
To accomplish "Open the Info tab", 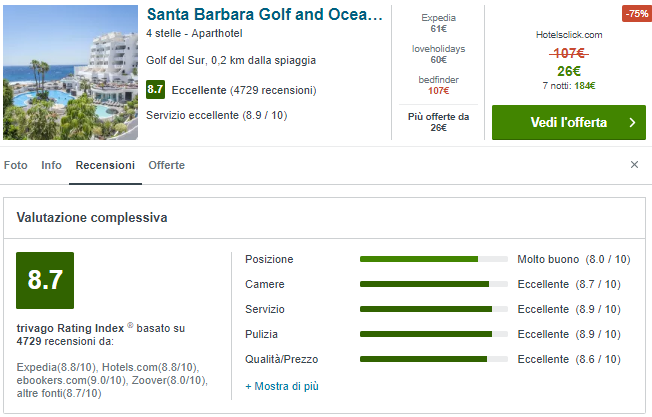I will click(x=52, y=165).
